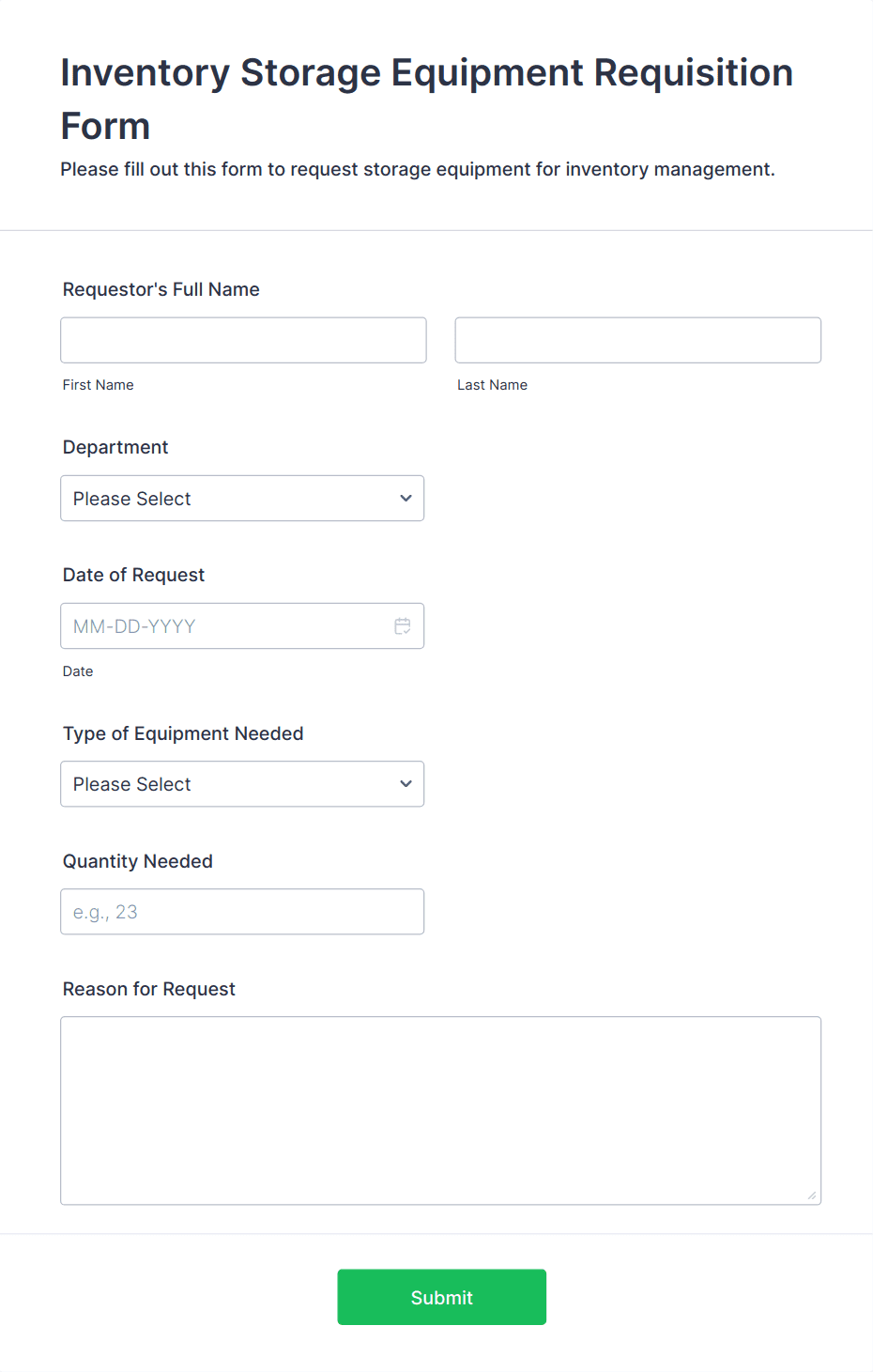Click the Quantity Needed number field

[x=242, y=912]
